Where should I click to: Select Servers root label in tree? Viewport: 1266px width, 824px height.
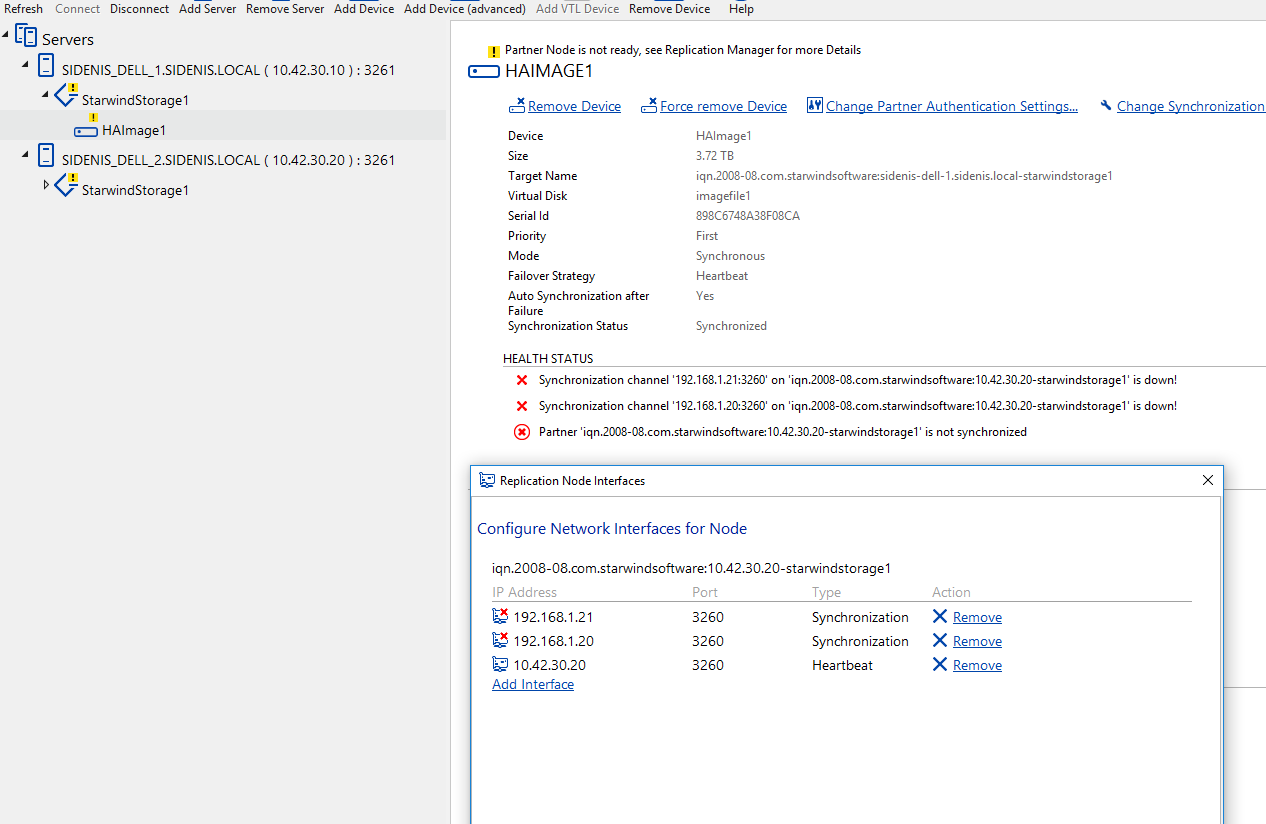[68, 40]
